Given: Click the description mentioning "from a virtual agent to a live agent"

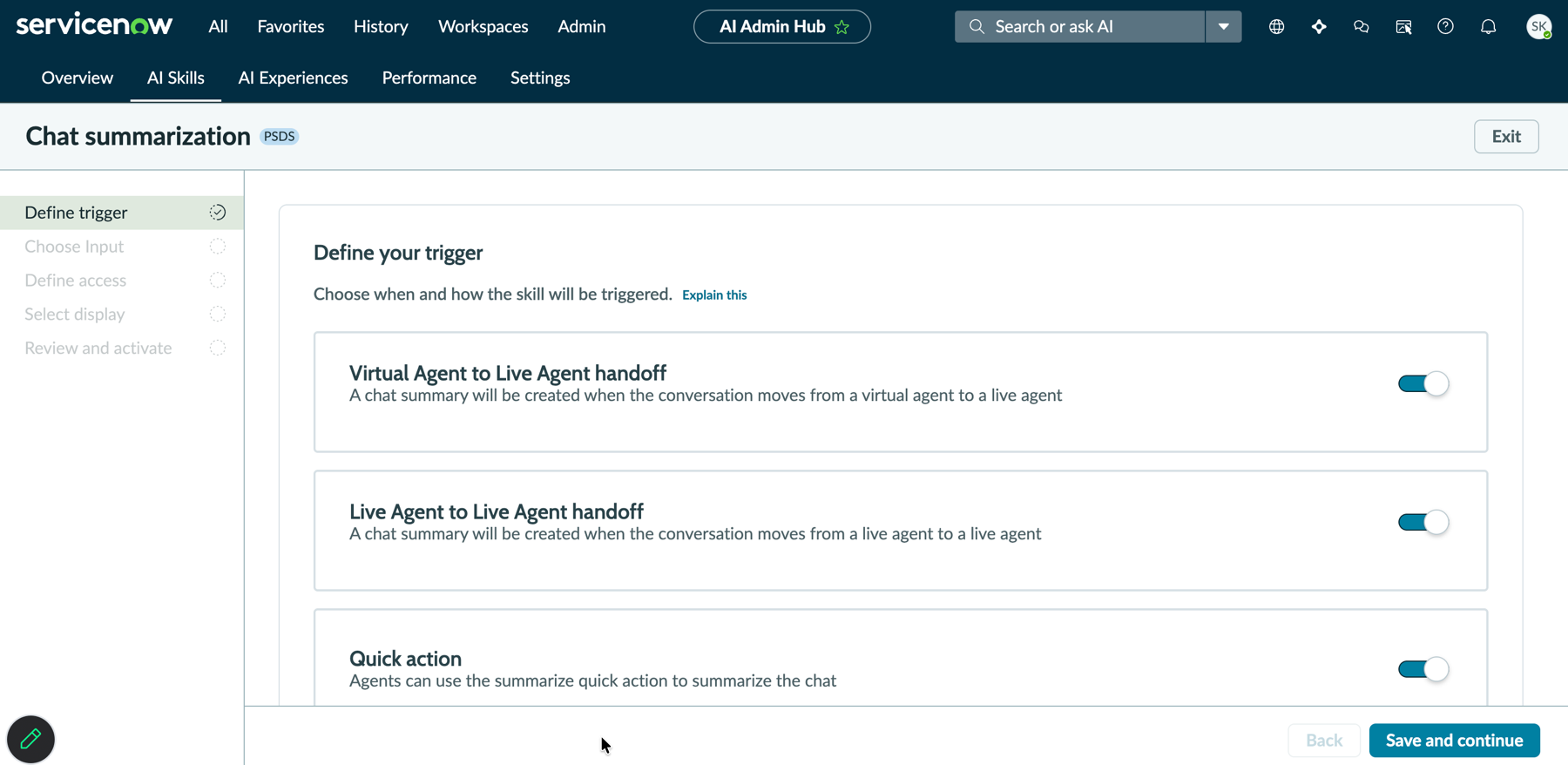Looking at the screenshot, I should click(706, 396).
